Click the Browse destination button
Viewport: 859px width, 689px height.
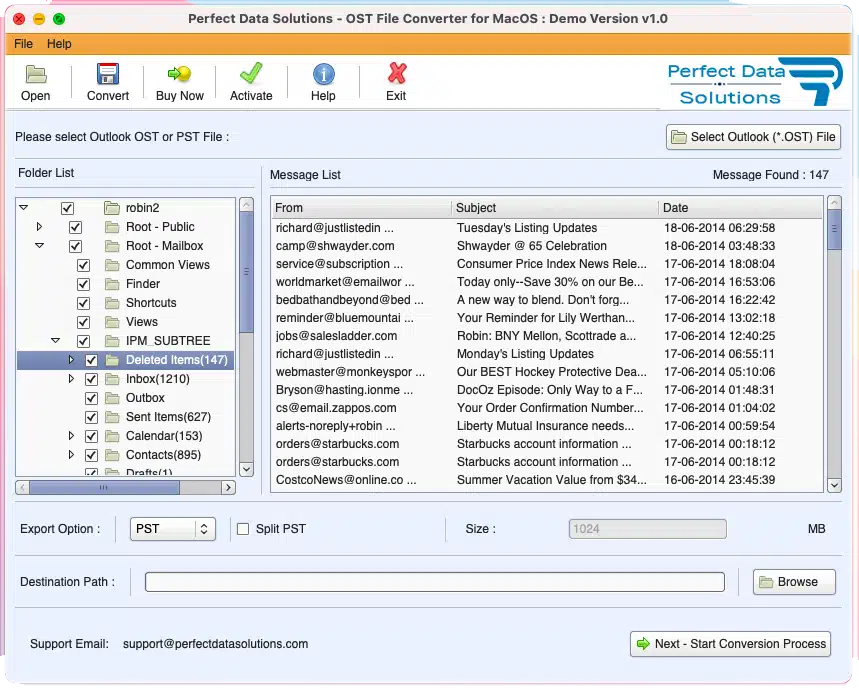click(794, 582)
